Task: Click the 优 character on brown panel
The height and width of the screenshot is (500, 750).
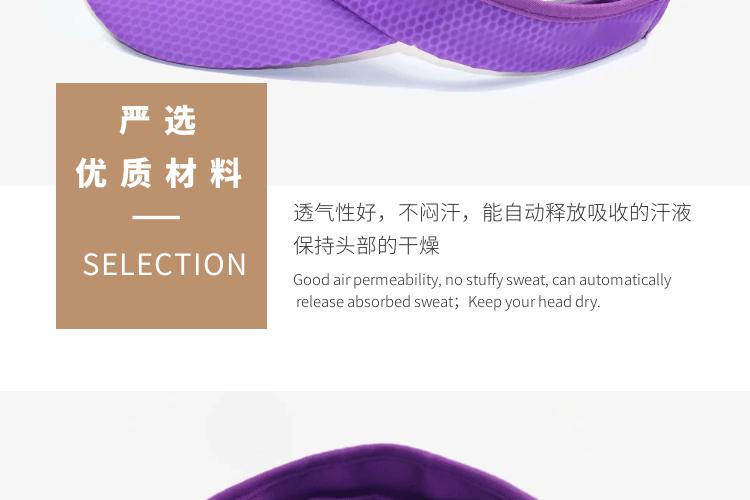Action: (91, 173)
